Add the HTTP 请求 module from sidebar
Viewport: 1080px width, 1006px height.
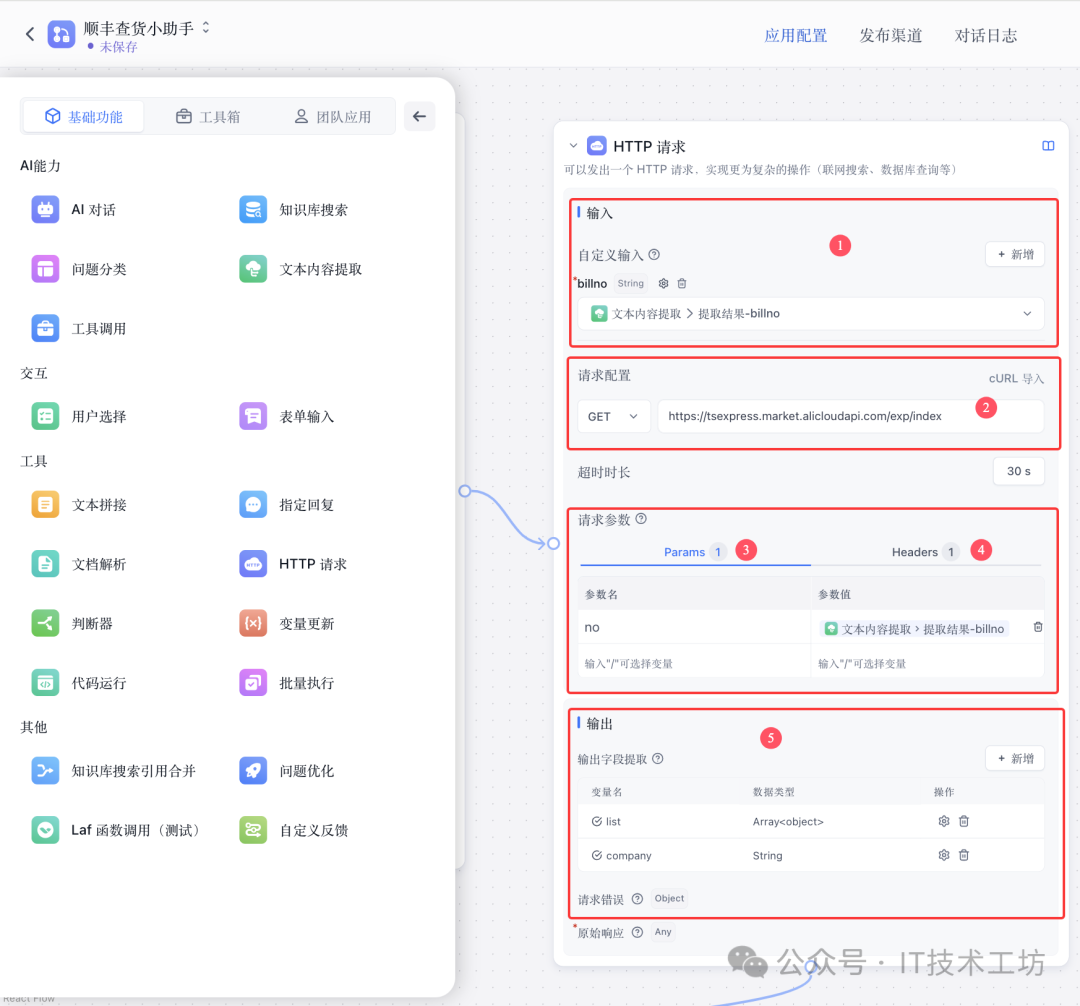pos(253,564)
